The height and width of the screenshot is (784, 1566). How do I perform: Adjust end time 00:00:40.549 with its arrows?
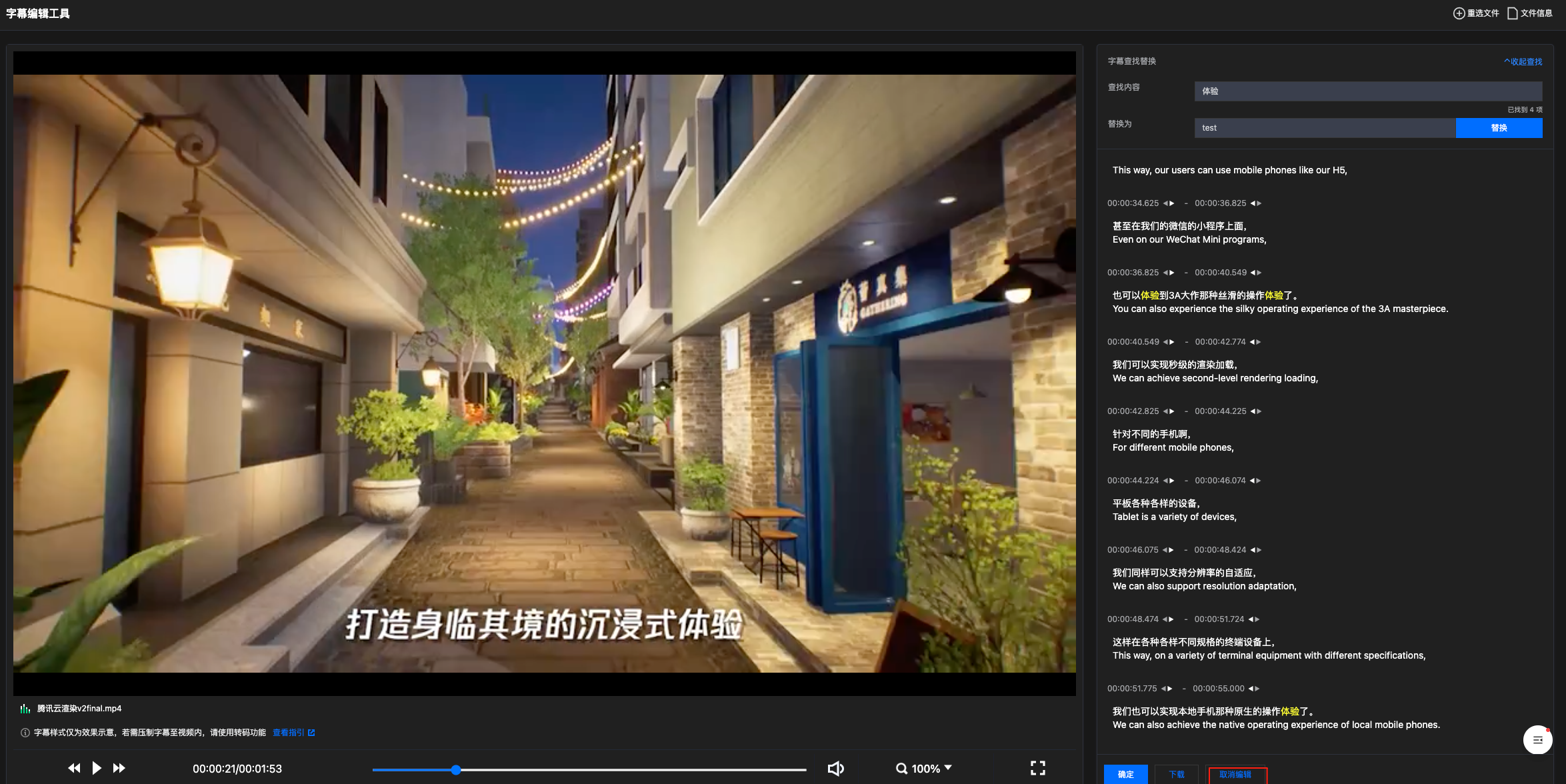click(1256, 273)
